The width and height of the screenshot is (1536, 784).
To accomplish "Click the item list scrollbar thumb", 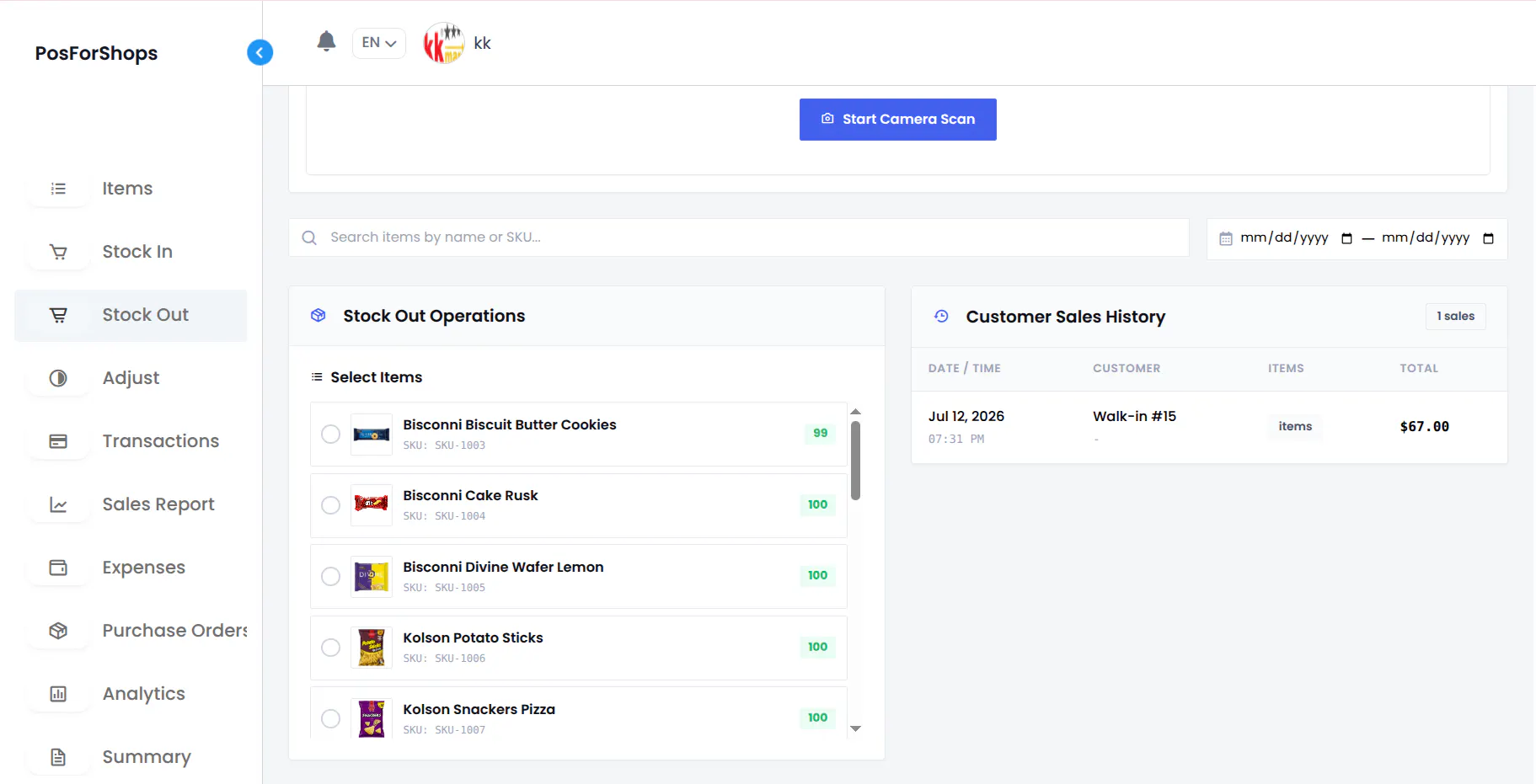I will [856, 461].
